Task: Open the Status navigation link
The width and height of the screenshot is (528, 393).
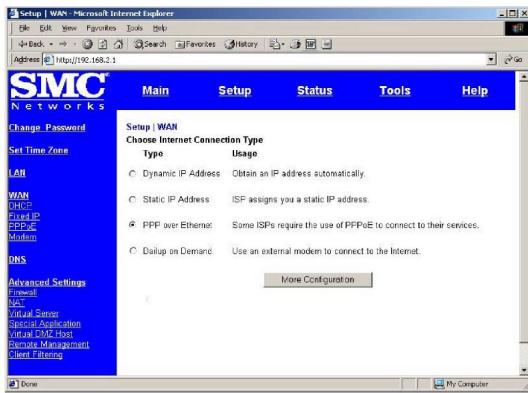Action: (315, 91)
